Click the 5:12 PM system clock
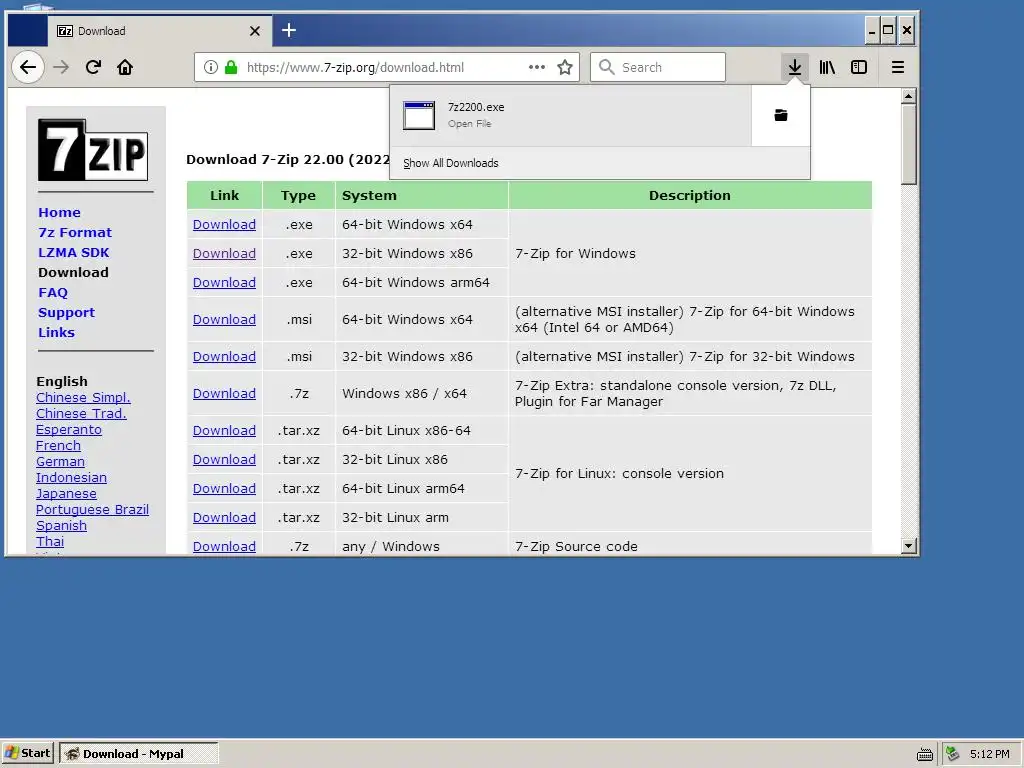This screenshot has height=768, width=1024. (989, 754)
